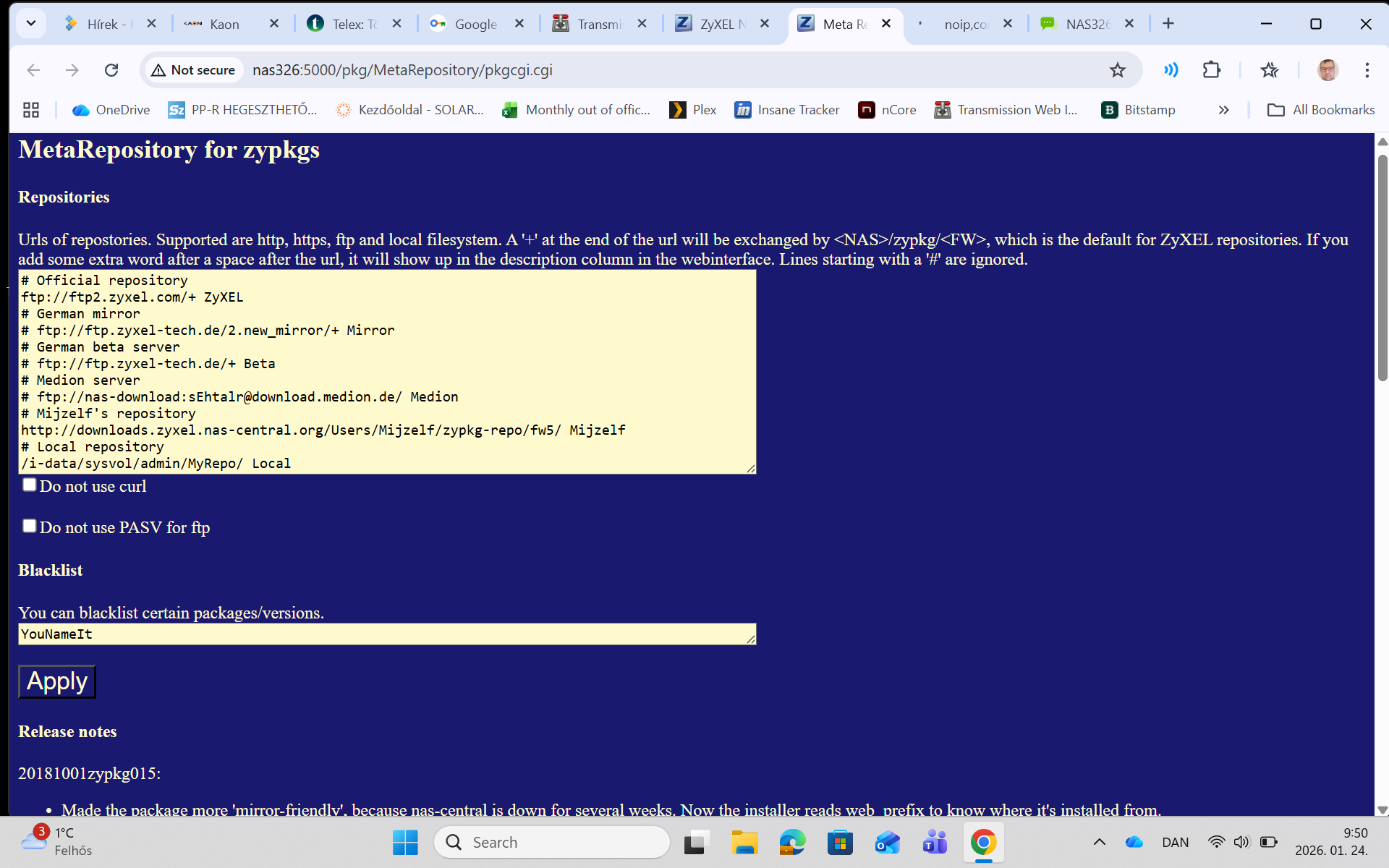The width and height of the screenshot is (1389, 868).
Task: Enable Do not use curl checkbox
Action: pyautogui.click(x=29, y=485)
